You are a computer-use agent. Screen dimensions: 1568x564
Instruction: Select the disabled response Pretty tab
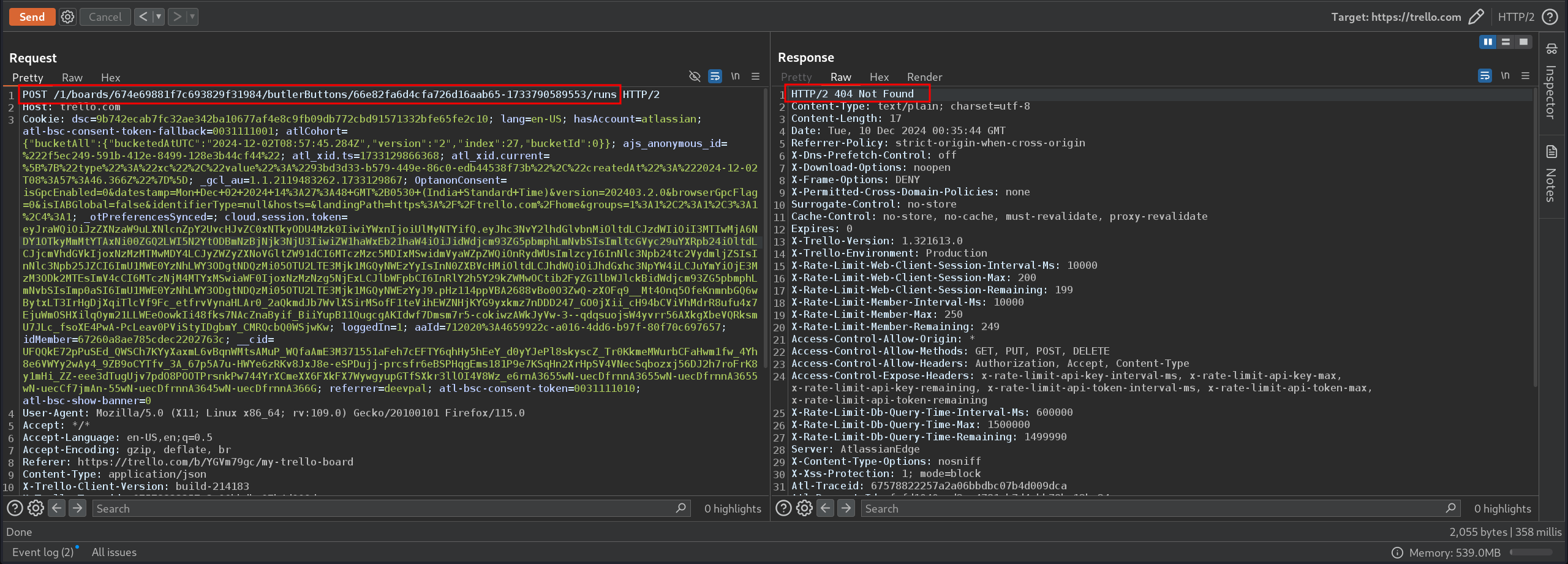pyautogui.click(x=796, y=77)
